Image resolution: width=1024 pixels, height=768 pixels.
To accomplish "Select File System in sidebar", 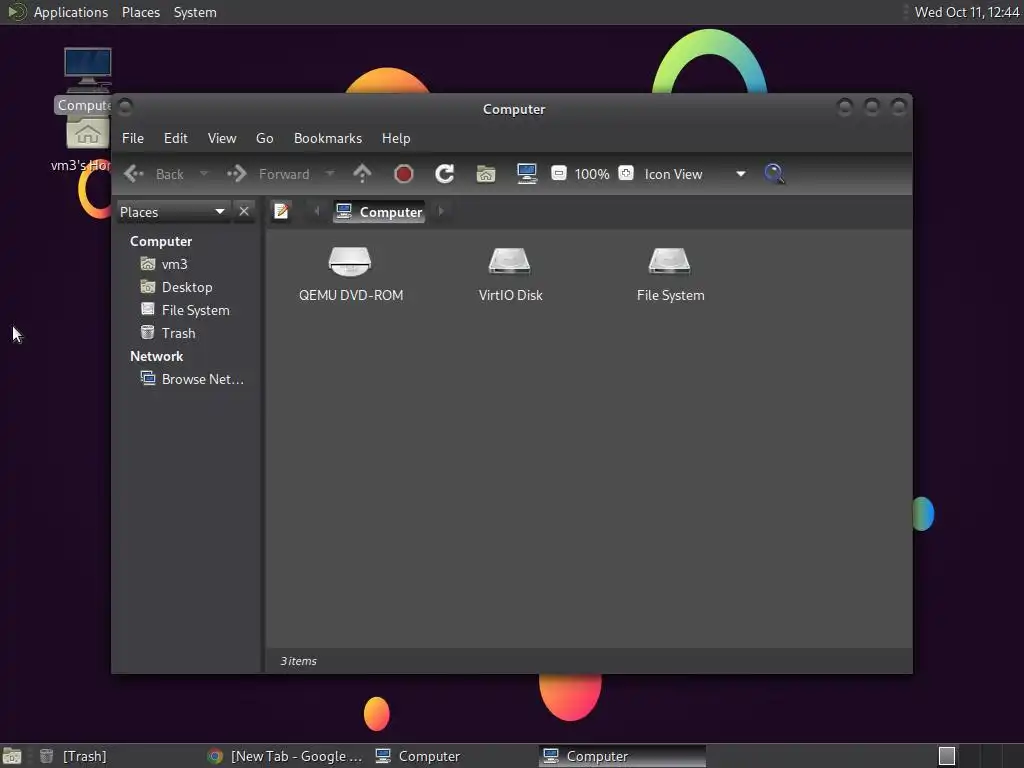I will (185, 310).
